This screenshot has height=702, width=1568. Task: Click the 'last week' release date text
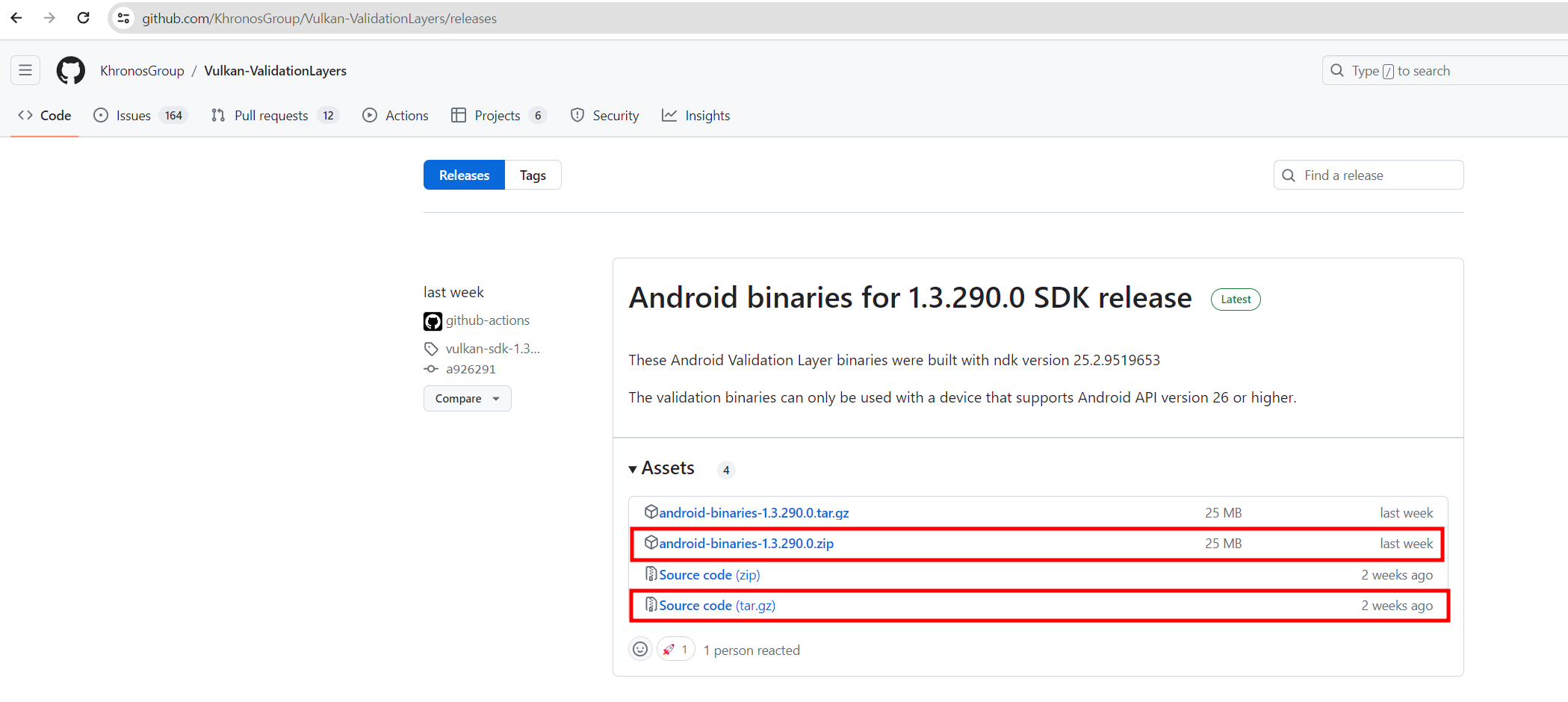453,292
